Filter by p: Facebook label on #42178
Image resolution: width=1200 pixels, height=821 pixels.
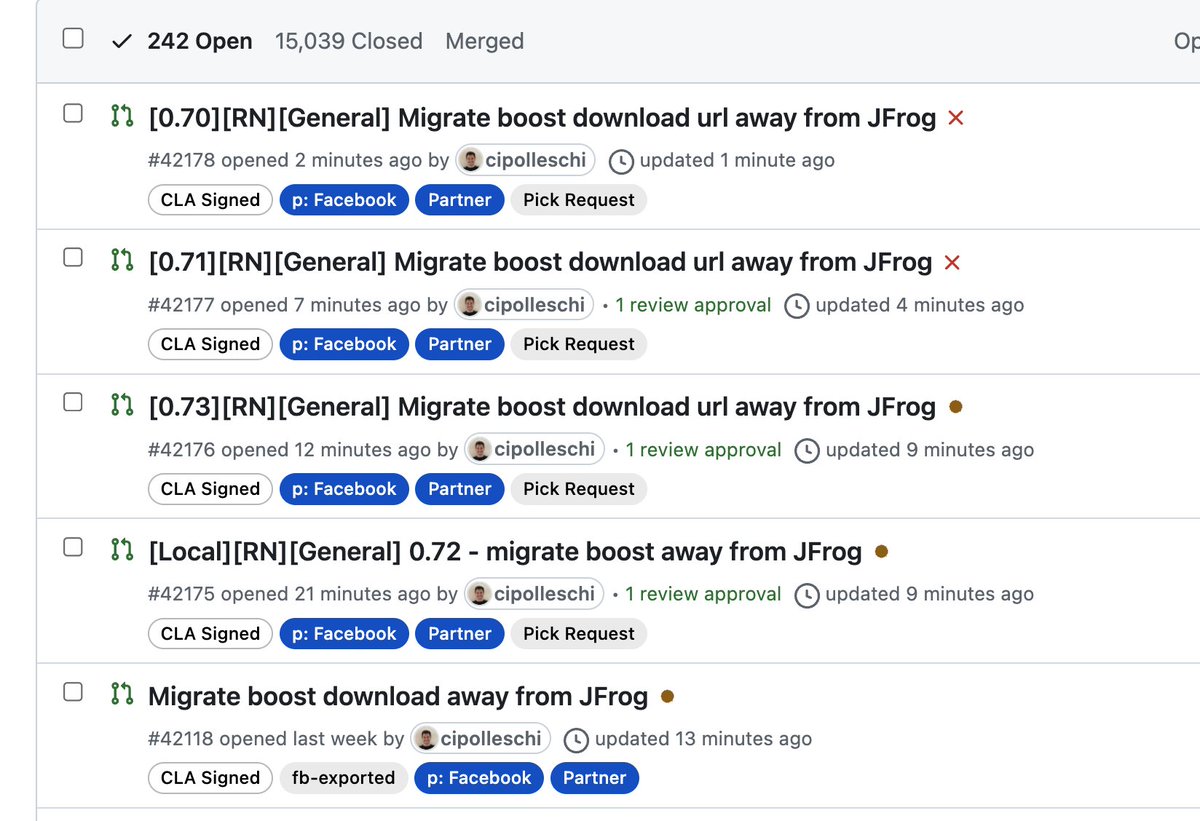pos(344,200)
